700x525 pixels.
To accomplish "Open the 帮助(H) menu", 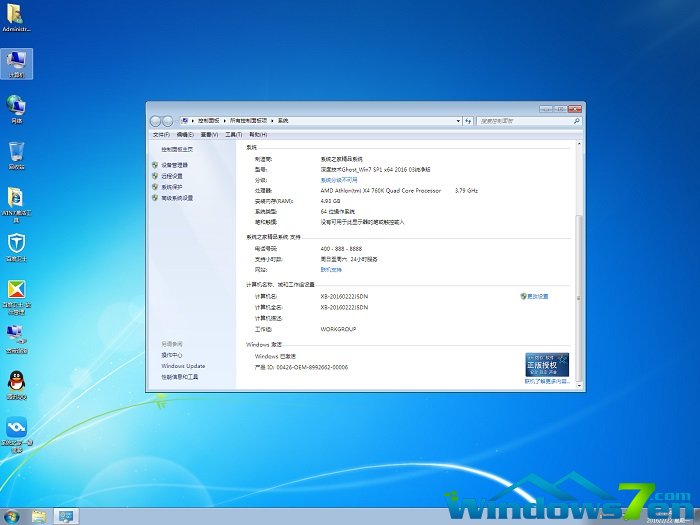I will point(258,134).
